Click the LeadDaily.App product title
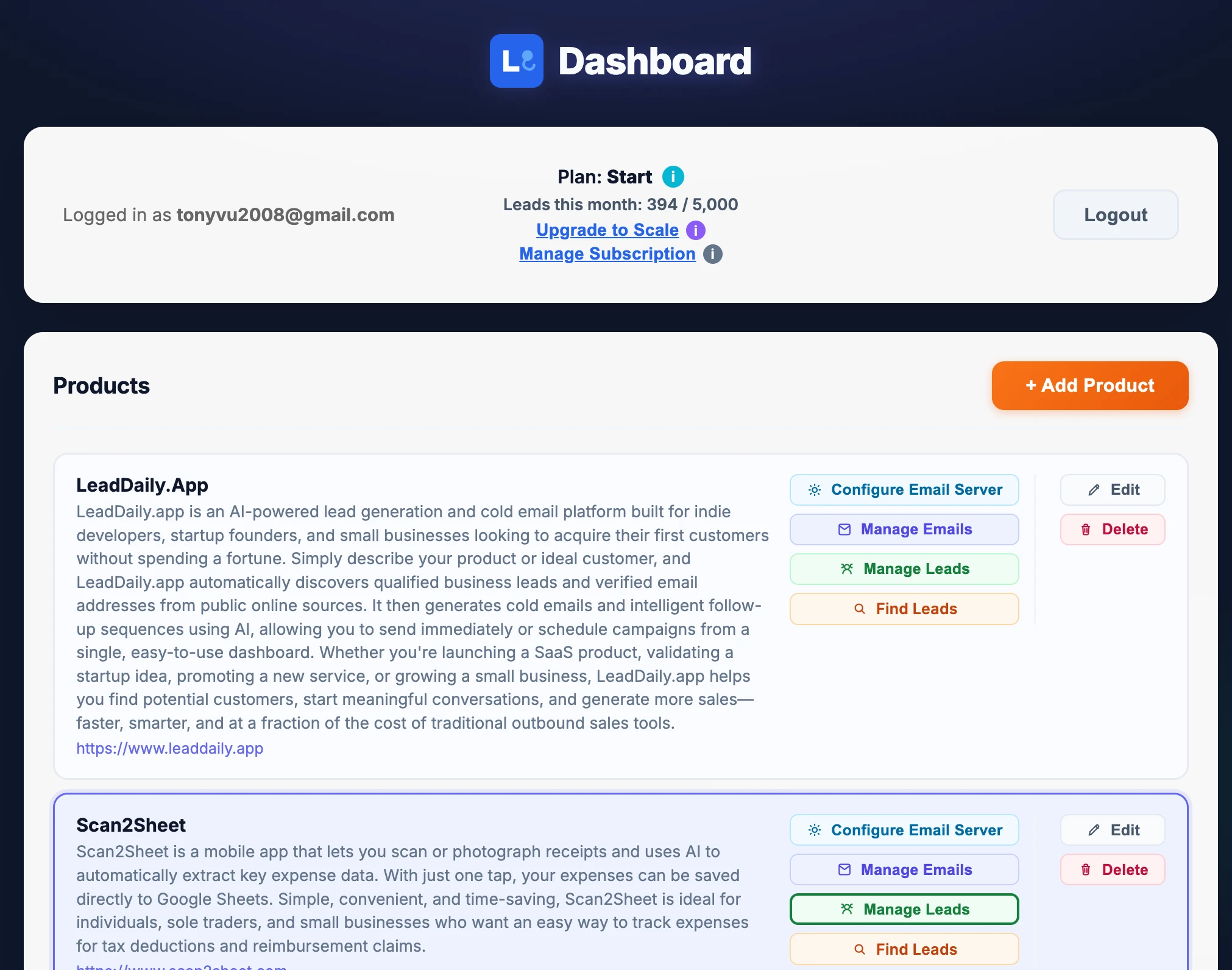 tap(142, 485)
